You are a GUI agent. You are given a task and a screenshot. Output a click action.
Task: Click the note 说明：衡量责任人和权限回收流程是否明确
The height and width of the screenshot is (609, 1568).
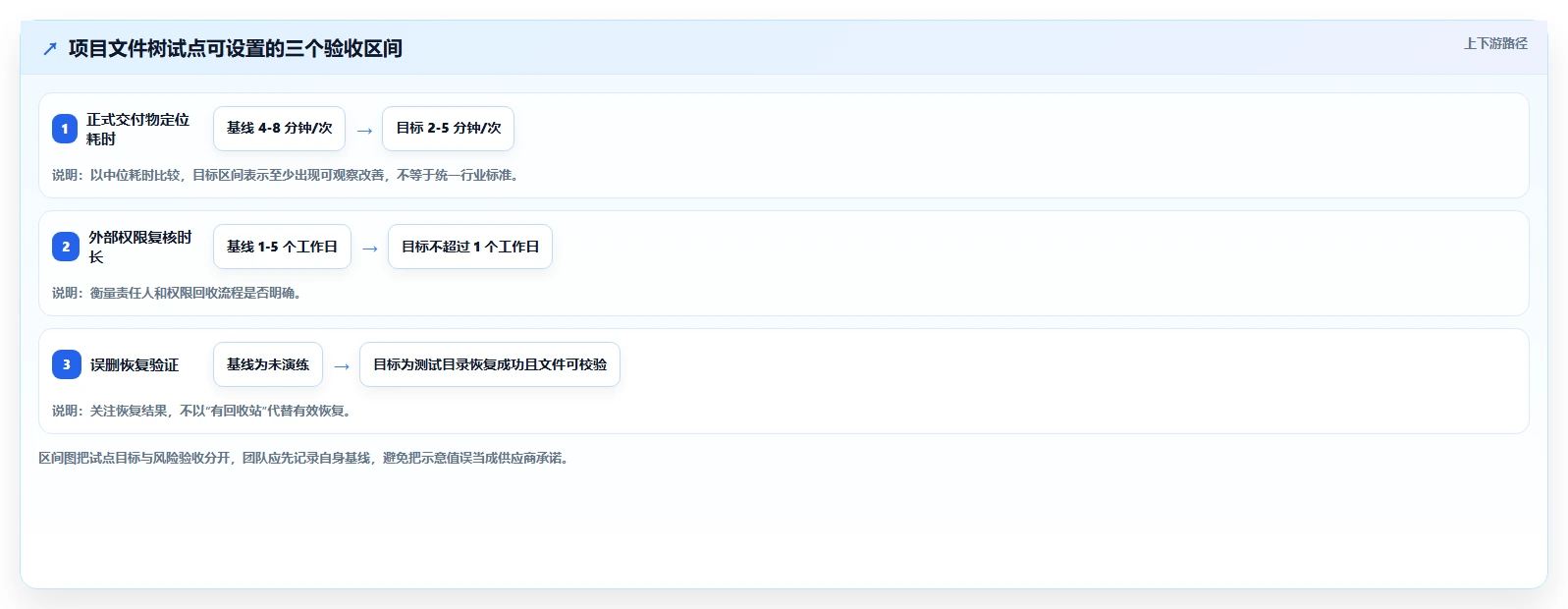tap(179, 293)
